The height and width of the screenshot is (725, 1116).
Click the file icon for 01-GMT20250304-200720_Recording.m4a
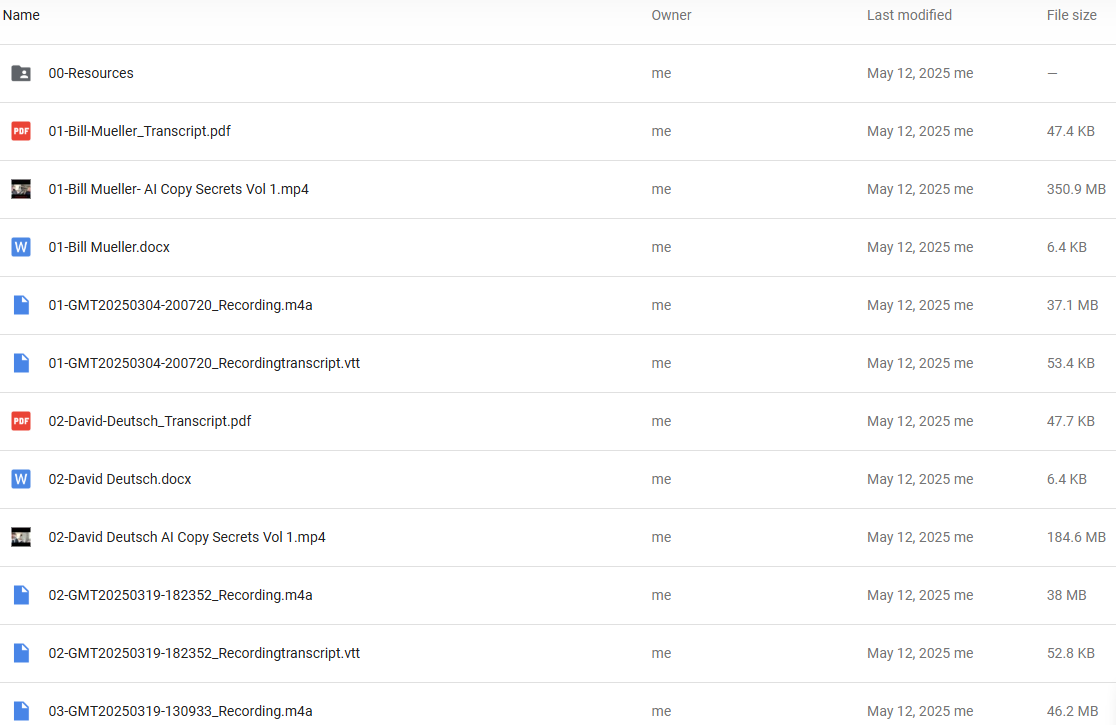(21, 305)
